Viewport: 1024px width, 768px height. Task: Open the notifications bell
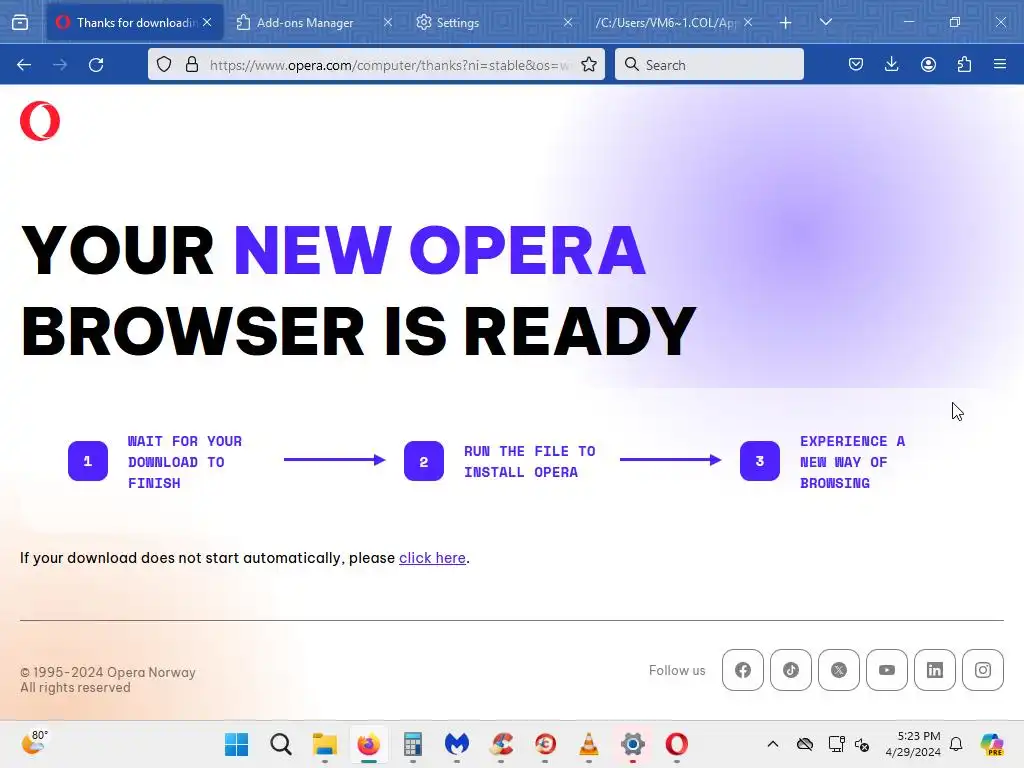pos(956,744)
